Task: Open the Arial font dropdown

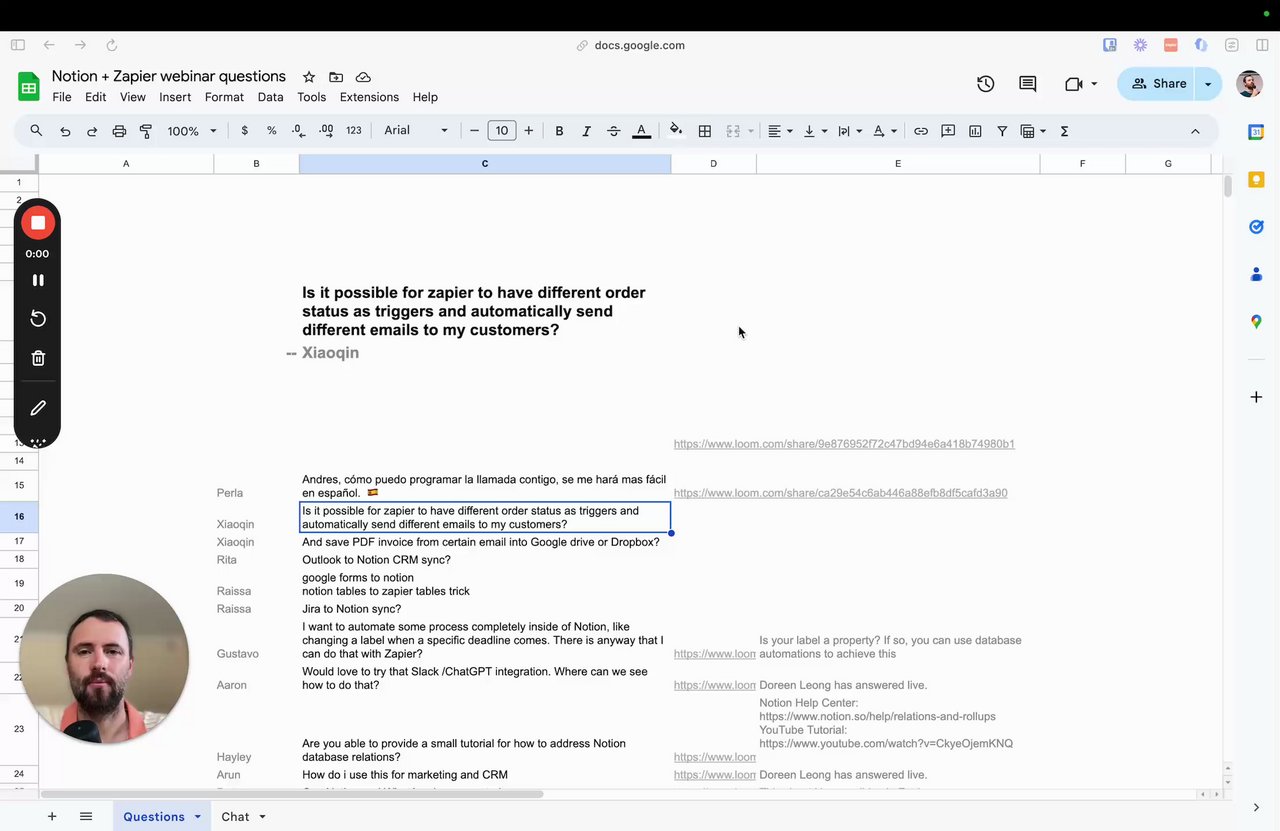Action: (416, 131)
